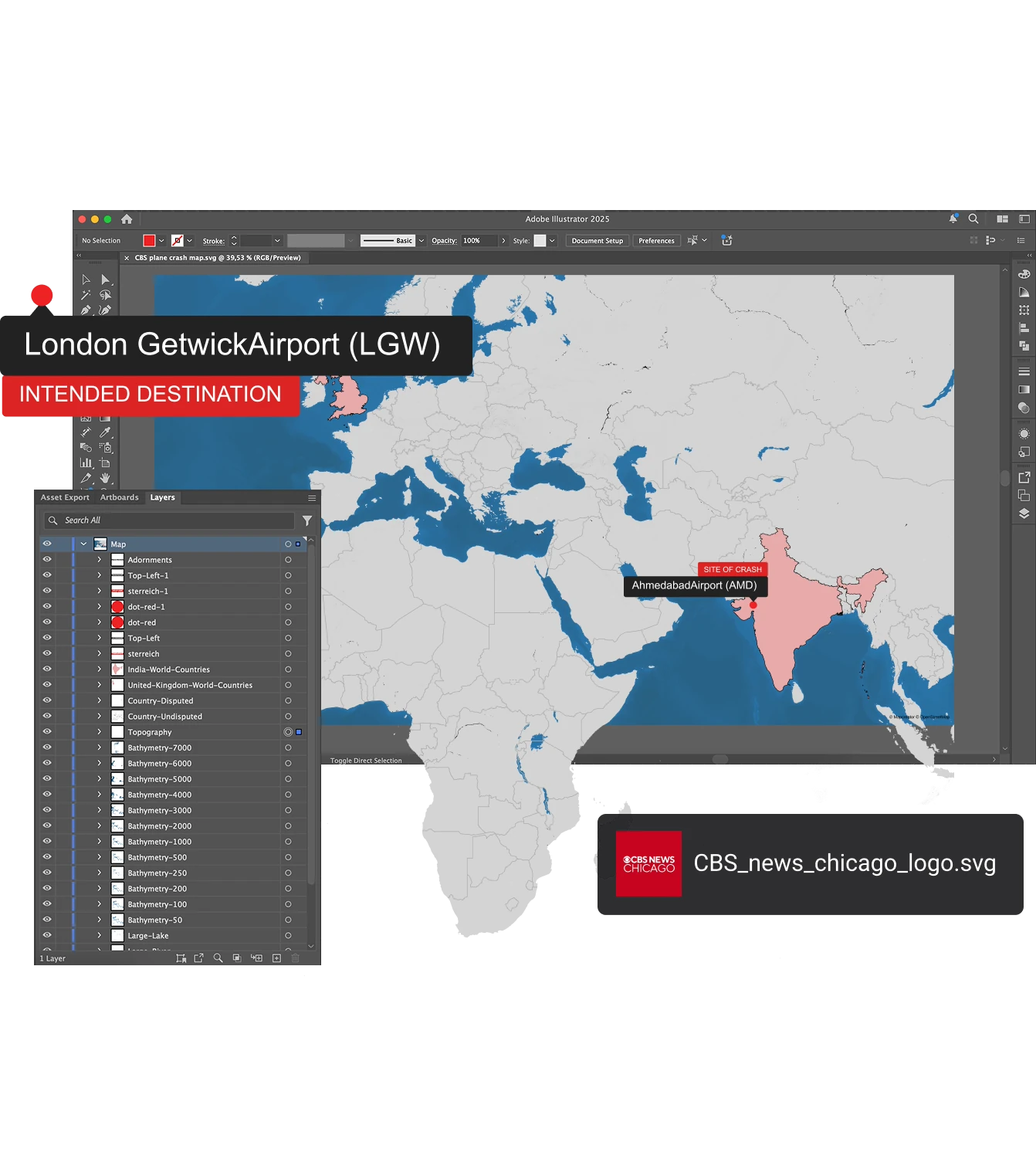The image size is (1036, 1156).
Task: Open the Layers panel stack icon
Action: point(1024,514)
